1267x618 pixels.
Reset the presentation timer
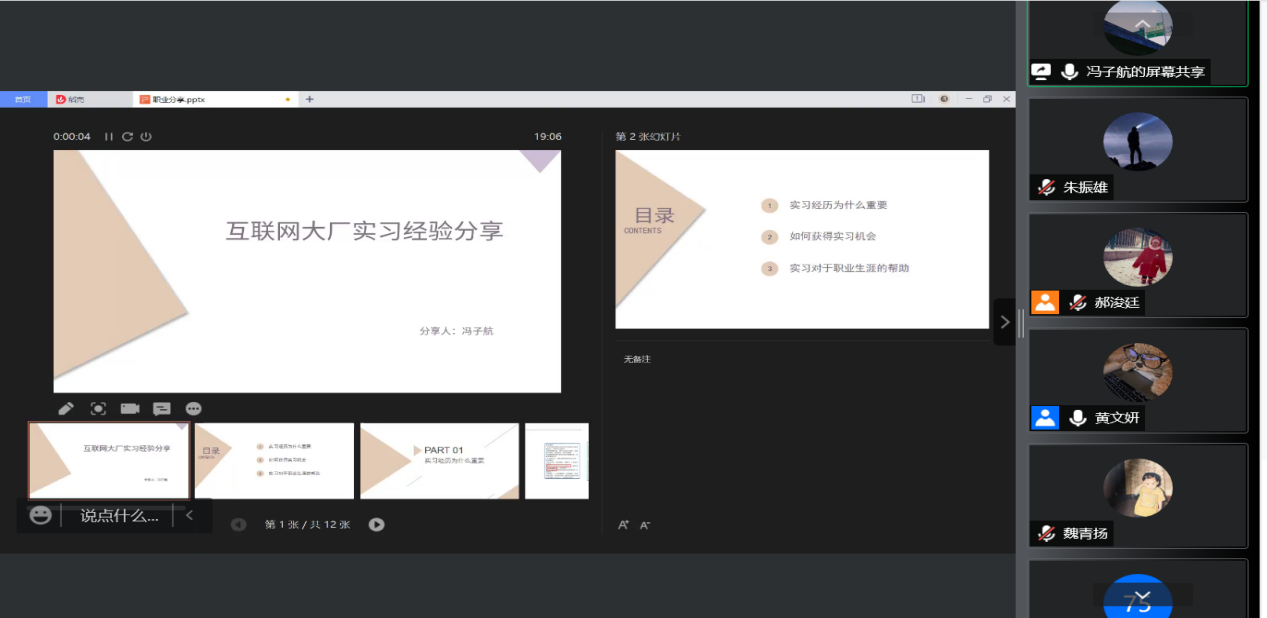coord(127,136)
